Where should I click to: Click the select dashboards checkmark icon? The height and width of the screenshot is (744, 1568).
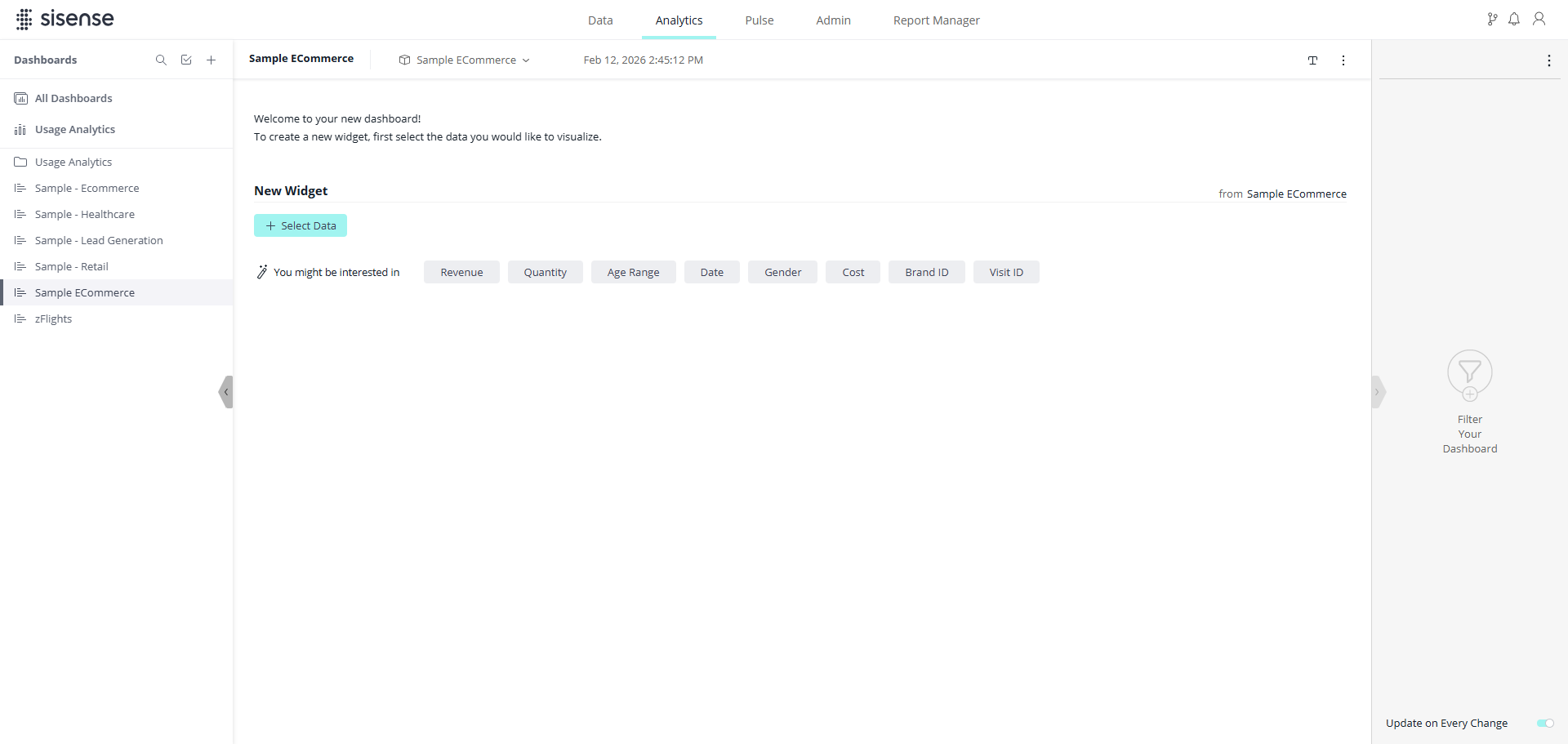coord(186,60)
